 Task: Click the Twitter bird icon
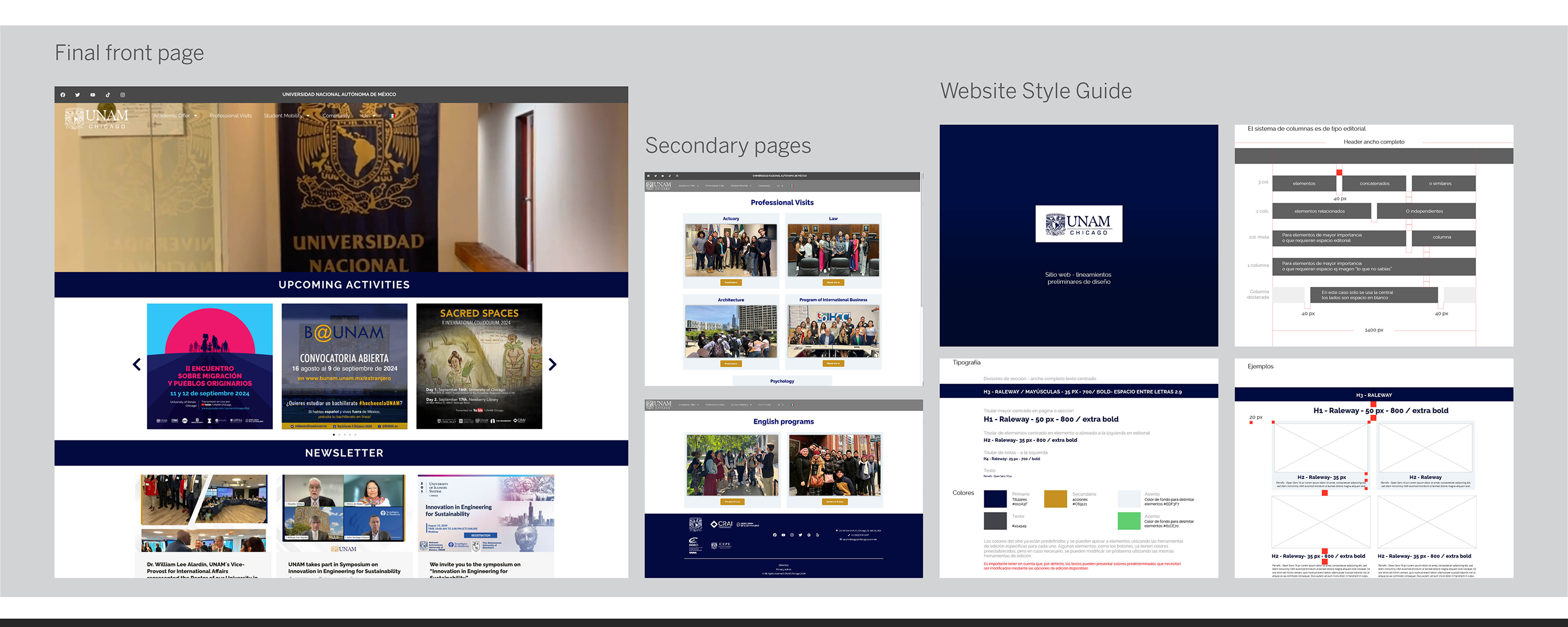click(77, 95)
